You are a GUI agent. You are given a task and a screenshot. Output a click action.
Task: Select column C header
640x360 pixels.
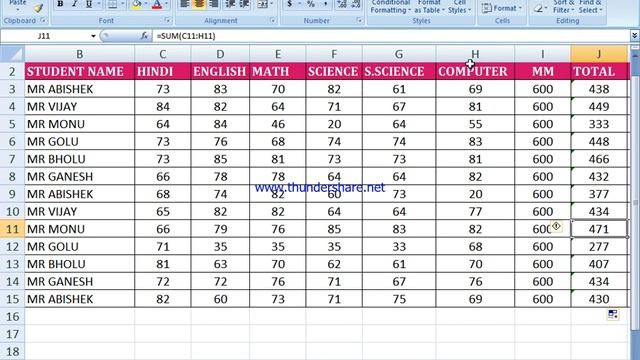162,54
